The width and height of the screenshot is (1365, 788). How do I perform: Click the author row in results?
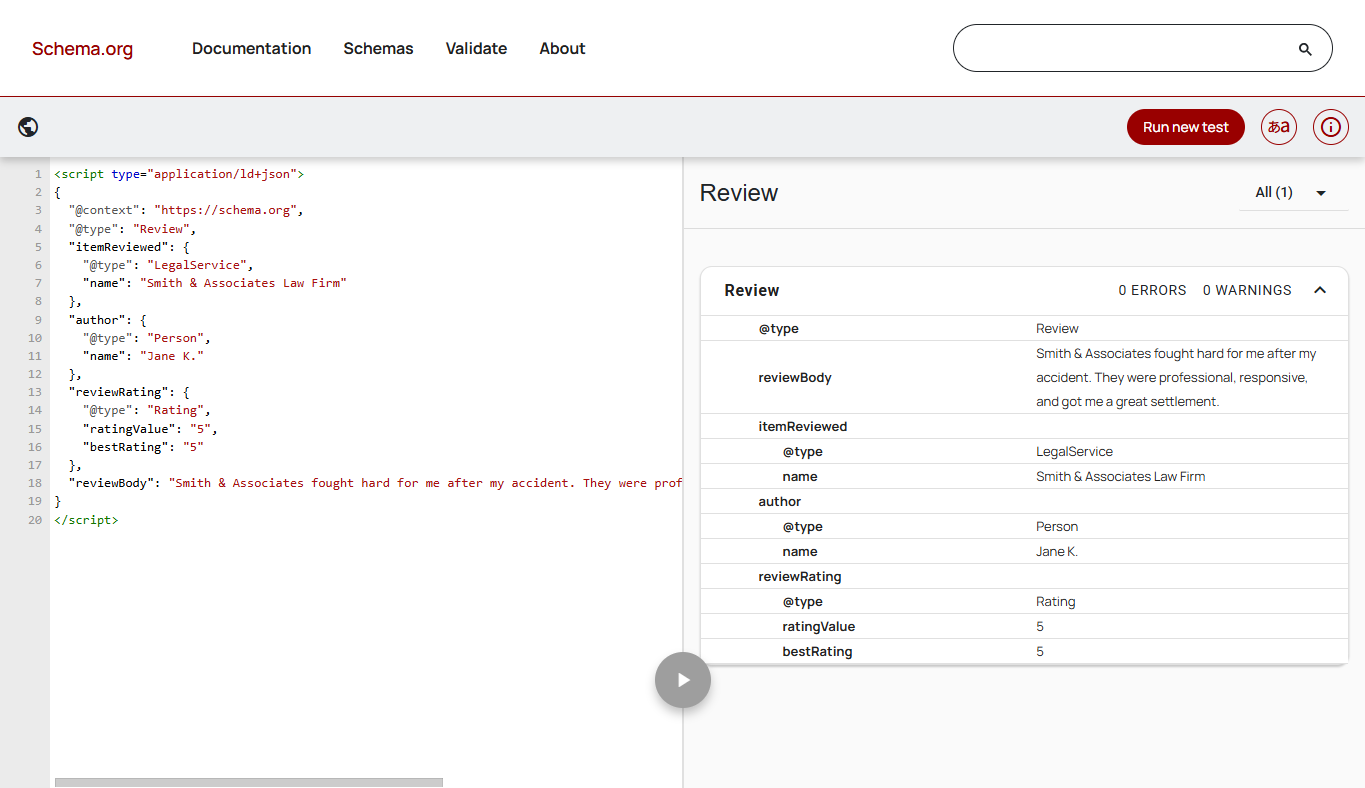click(x=779, y=501)
